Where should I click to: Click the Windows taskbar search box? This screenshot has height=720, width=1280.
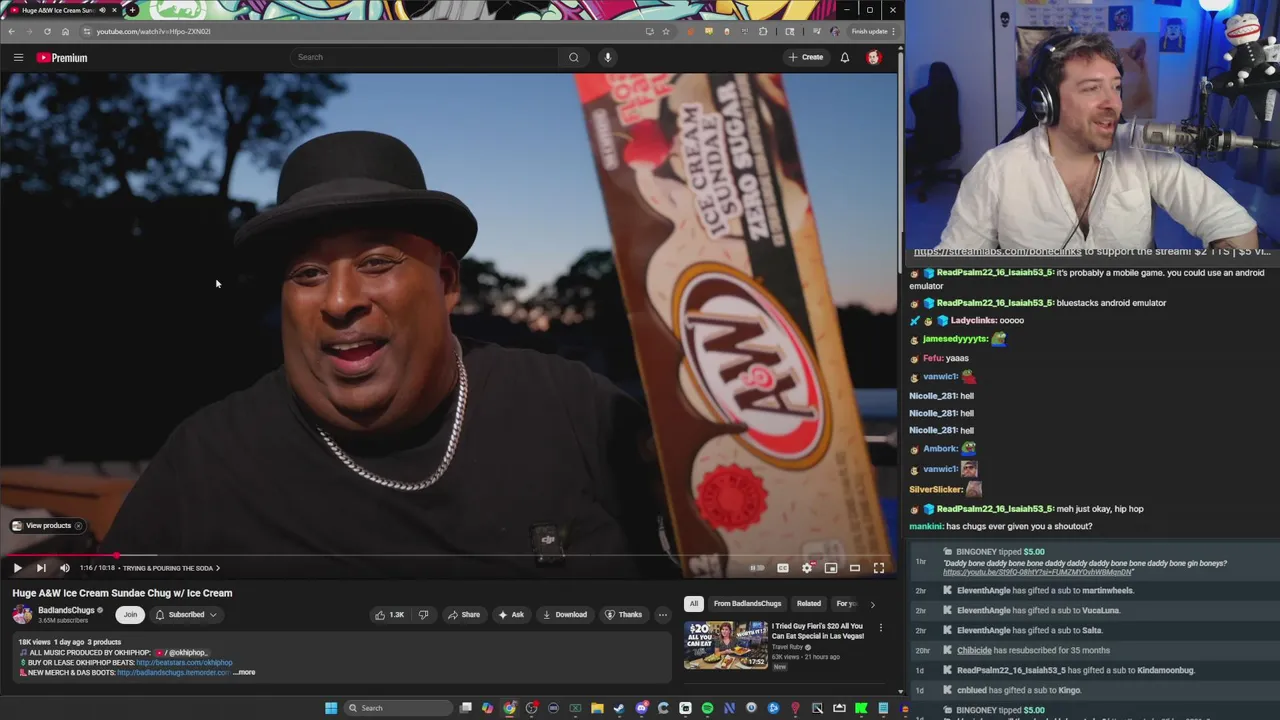click(x=399, y=708)
